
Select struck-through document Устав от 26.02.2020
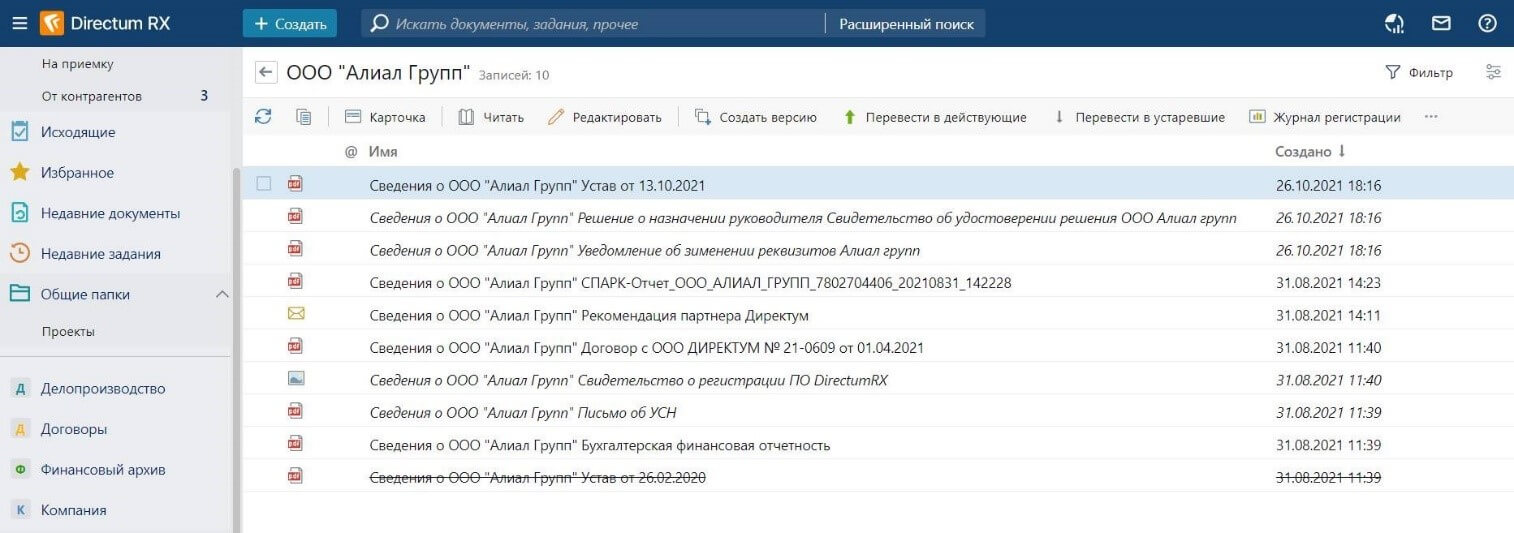pos(538,478)
